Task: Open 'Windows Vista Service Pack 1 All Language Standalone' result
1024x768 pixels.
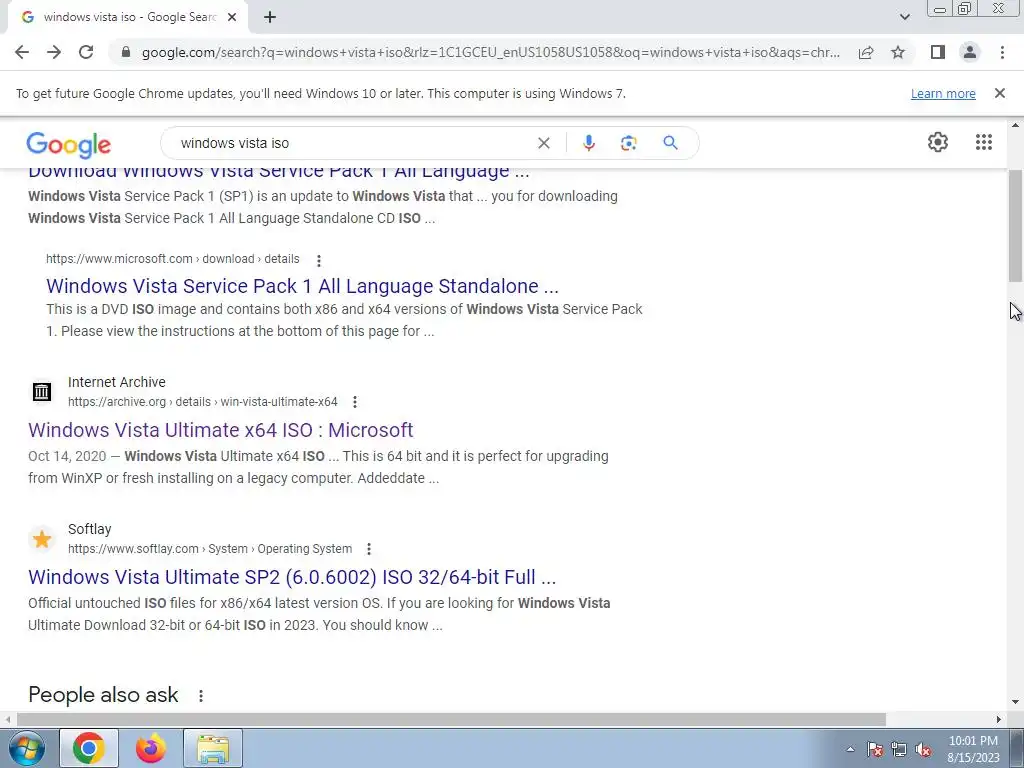Action: click(x=302, y=285)
